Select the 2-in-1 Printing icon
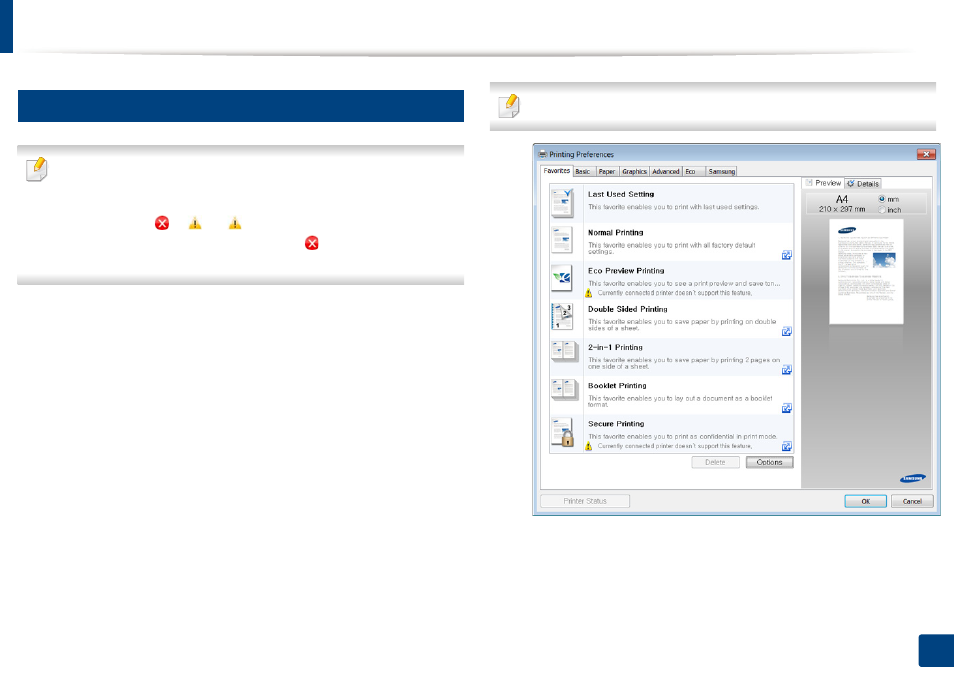954x674 pixels. click(x=565, y=352)
